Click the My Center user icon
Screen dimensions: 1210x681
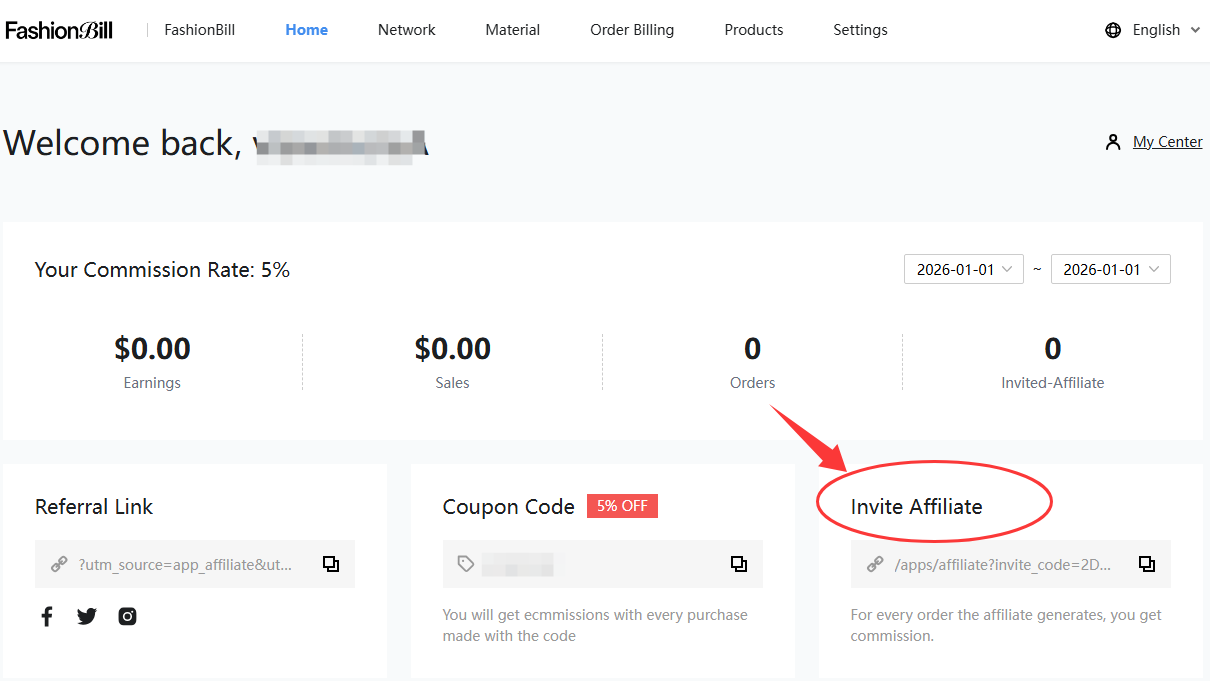1113,142
